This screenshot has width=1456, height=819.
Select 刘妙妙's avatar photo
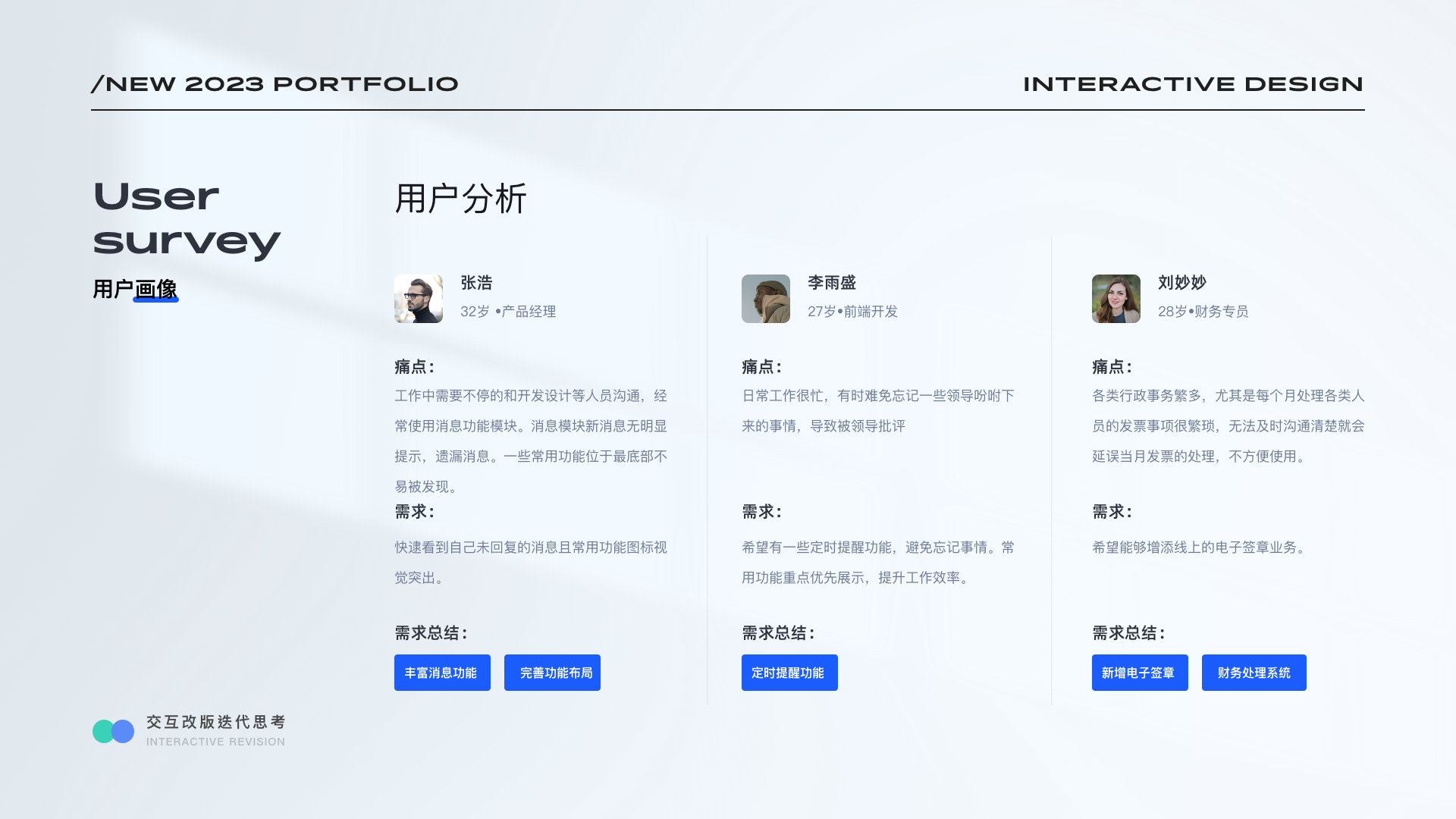1116,299
